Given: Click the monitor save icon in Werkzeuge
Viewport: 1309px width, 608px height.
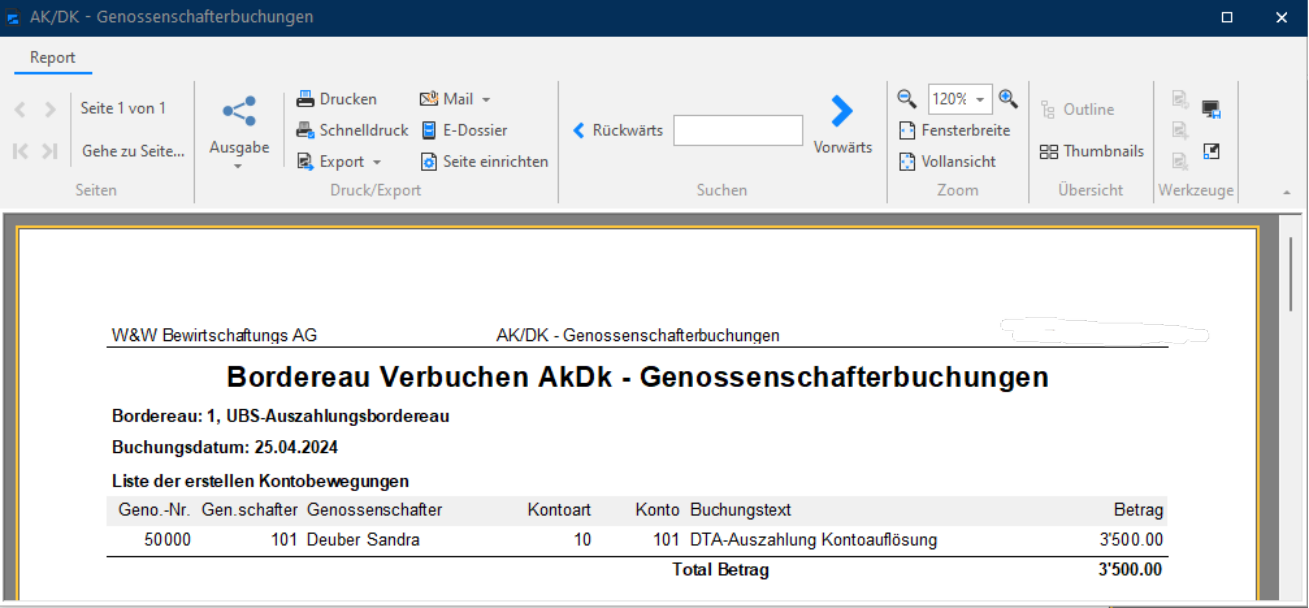Looking at the screenshot, I should (1211, 109).
